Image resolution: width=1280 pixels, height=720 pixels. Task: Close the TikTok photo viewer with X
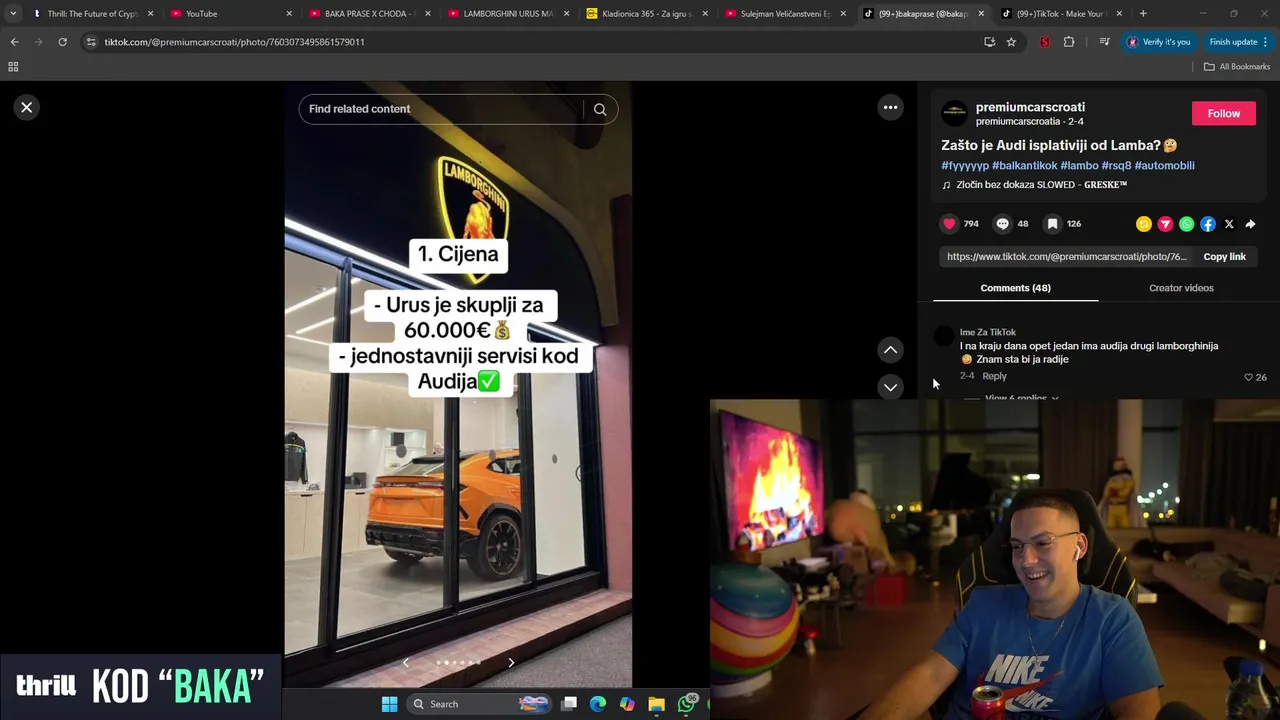click(x=27, y=107)
